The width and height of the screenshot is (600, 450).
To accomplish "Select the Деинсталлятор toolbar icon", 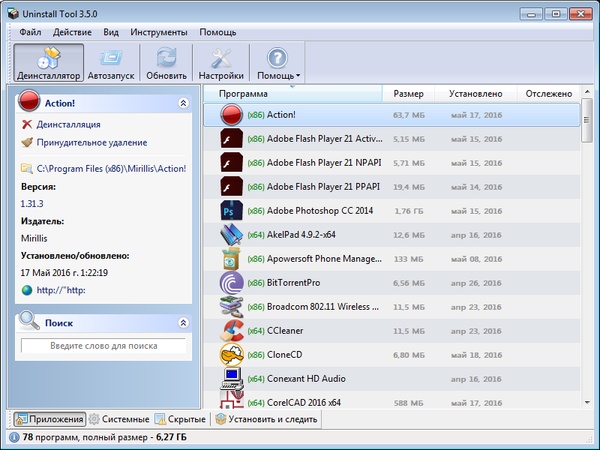I will pyautogui.click(x=47, y=61).
